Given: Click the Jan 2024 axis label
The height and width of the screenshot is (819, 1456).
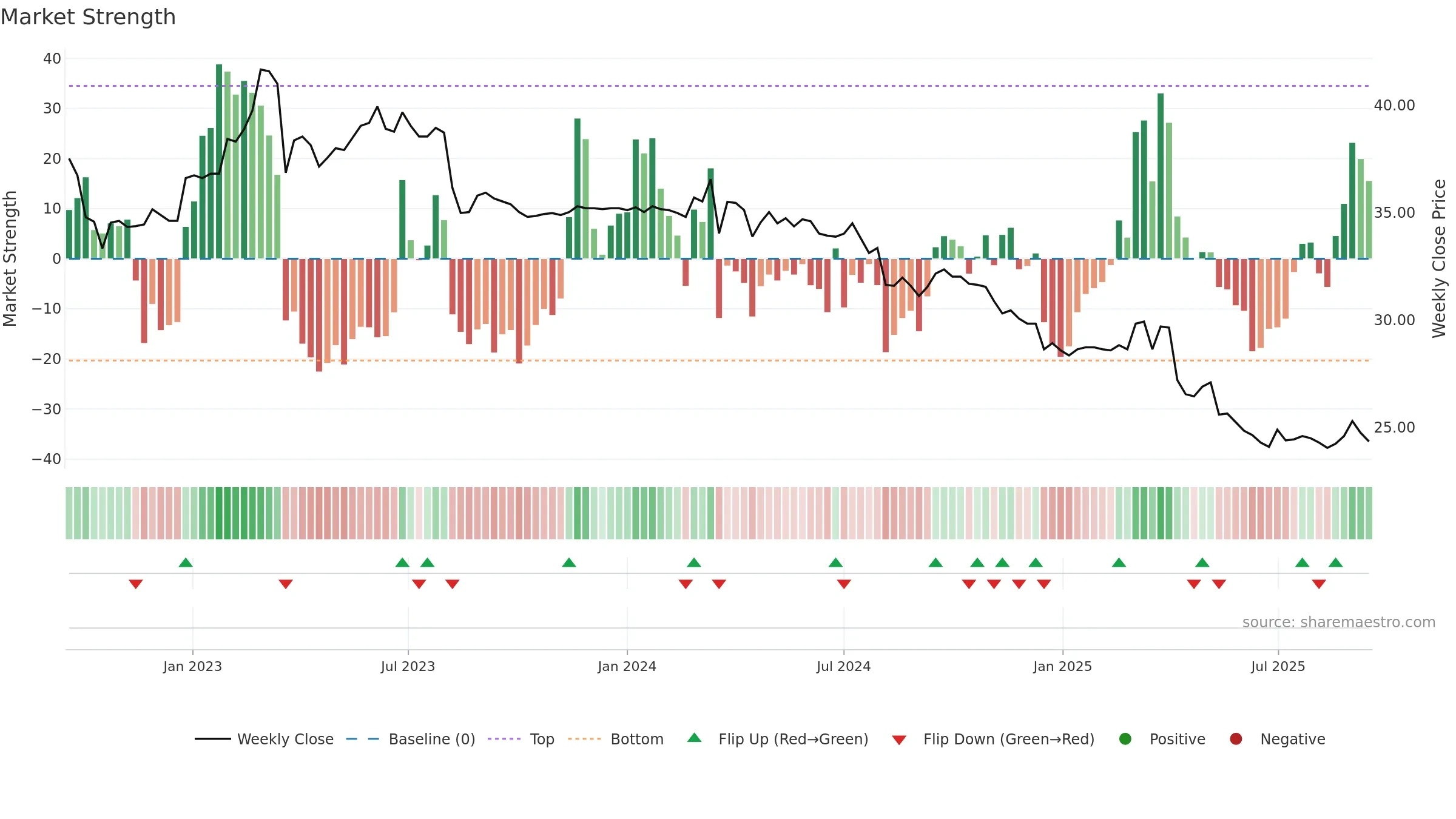Looking at the screenshot, I should pos(627,666).
